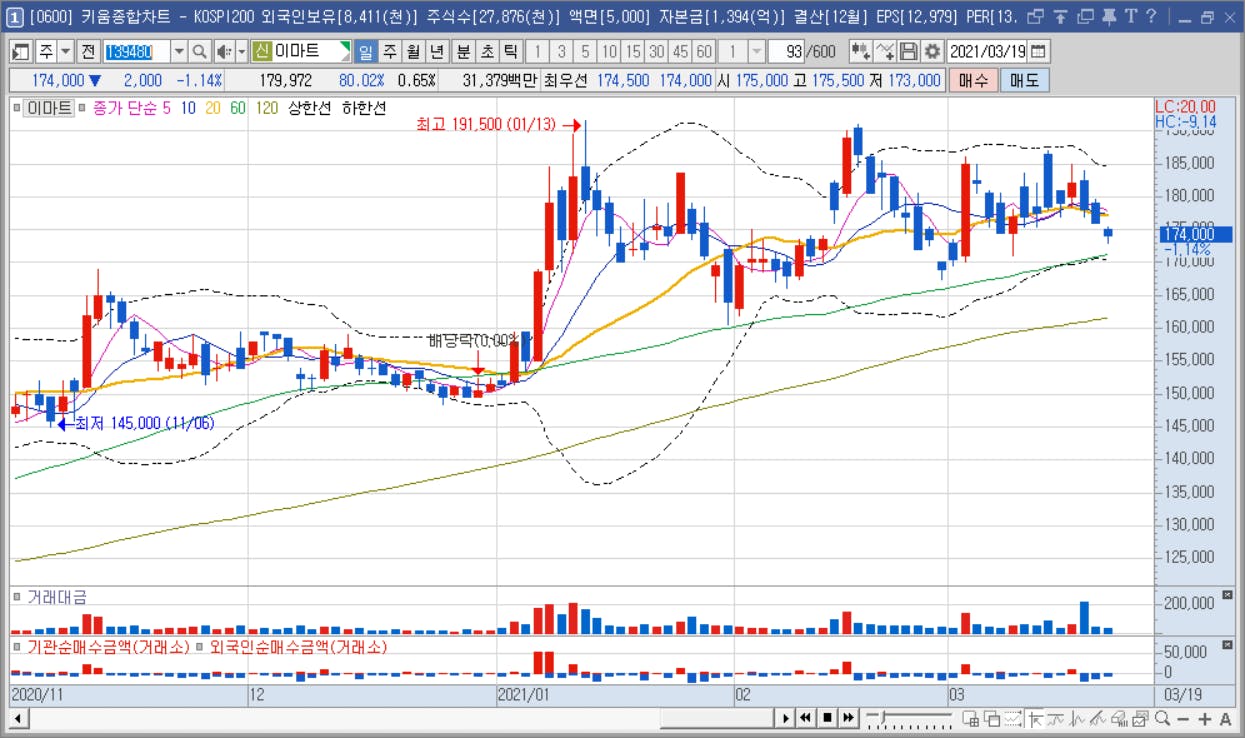Click the 매수 buy button
1245x738 pixels.
pos(973,80)
